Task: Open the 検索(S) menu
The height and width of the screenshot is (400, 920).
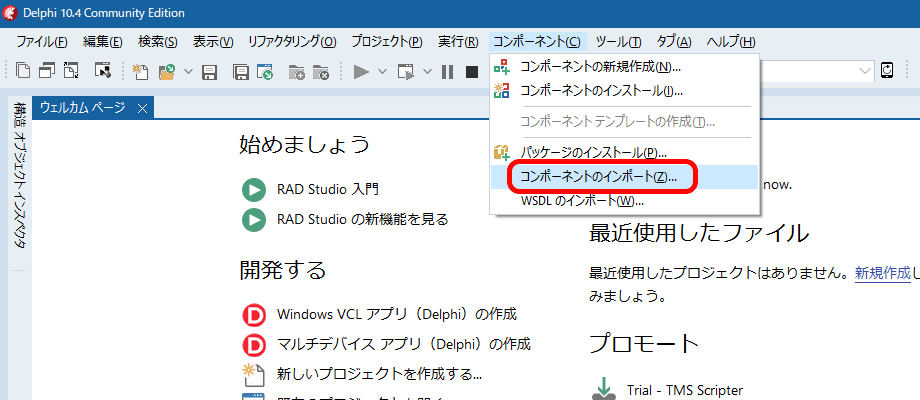Action: pyautogui.click(x=158, y=42)
